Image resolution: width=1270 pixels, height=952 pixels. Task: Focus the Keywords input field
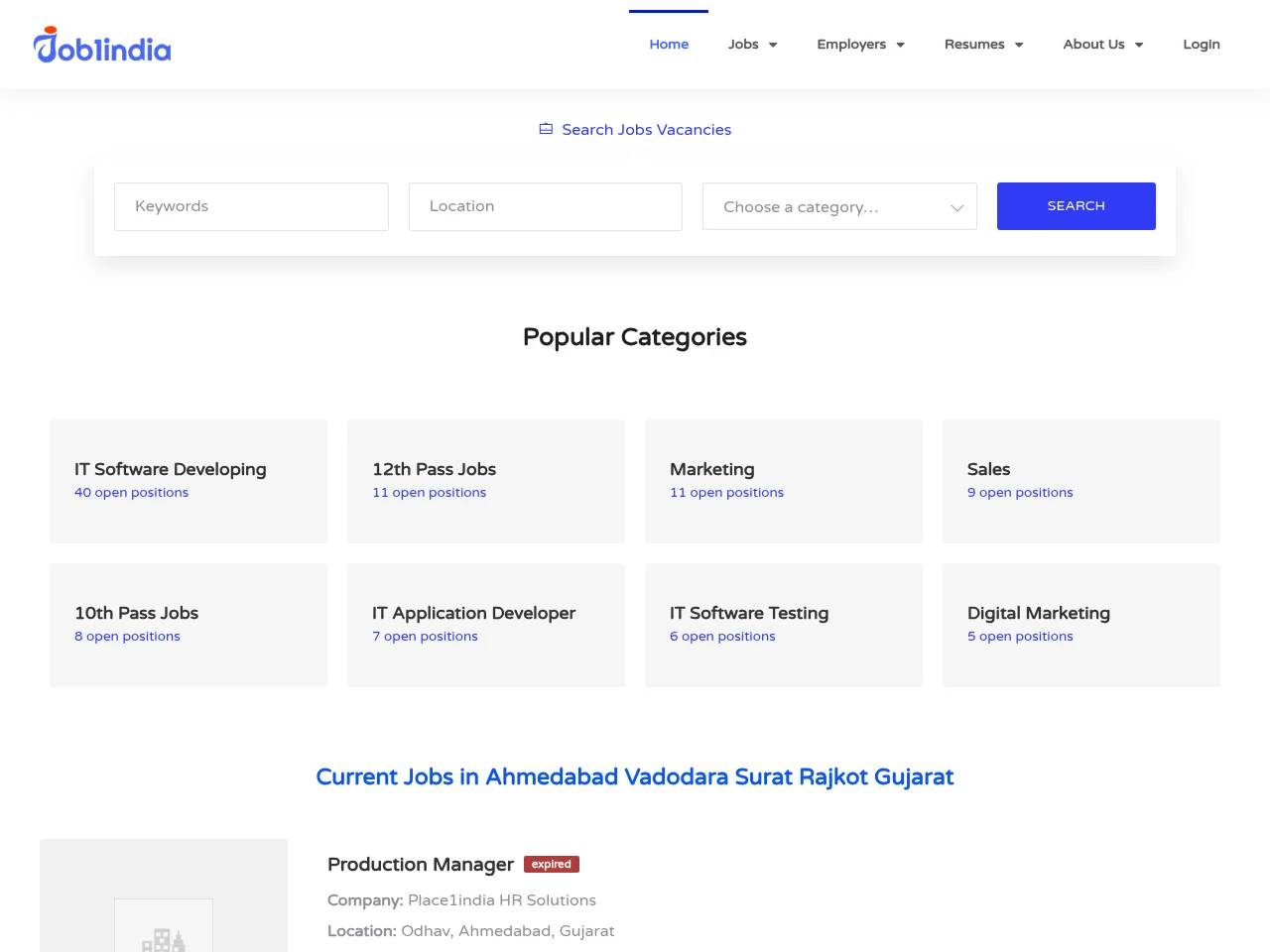coord(251,206)
